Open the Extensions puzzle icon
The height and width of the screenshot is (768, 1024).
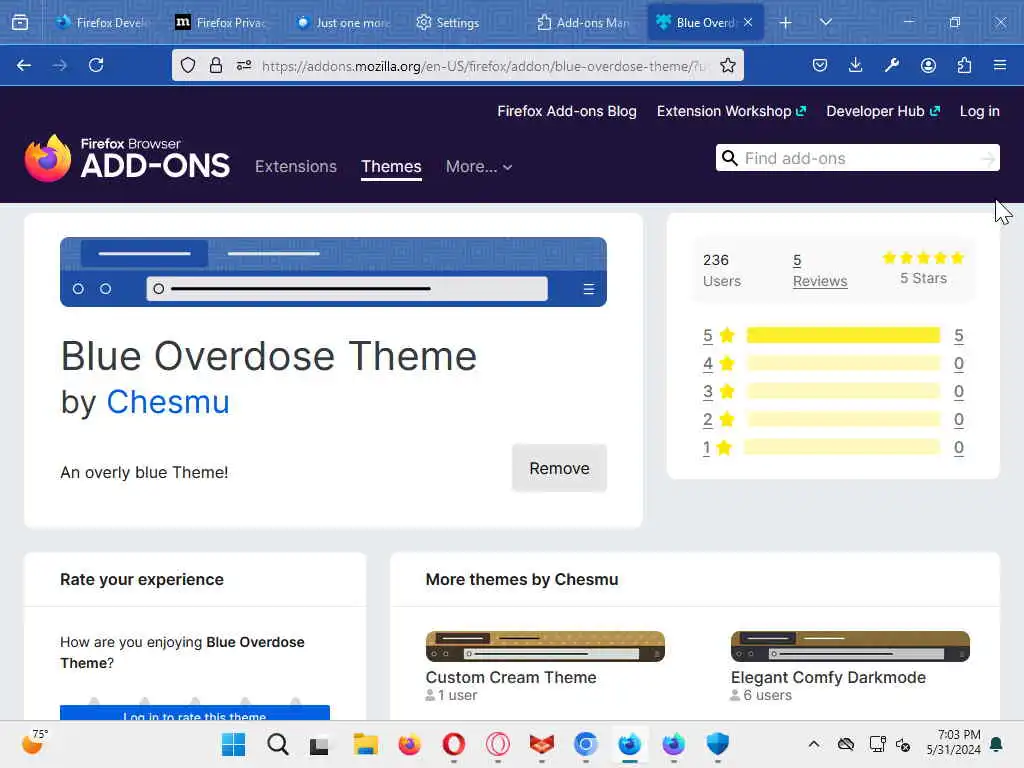[964, 65]
